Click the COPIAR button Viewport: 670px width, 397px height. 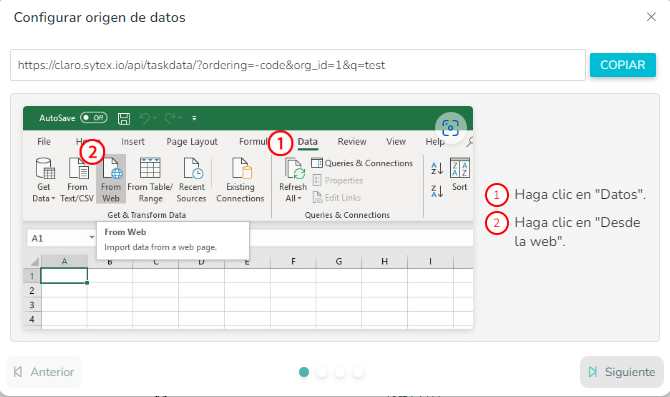623,65
